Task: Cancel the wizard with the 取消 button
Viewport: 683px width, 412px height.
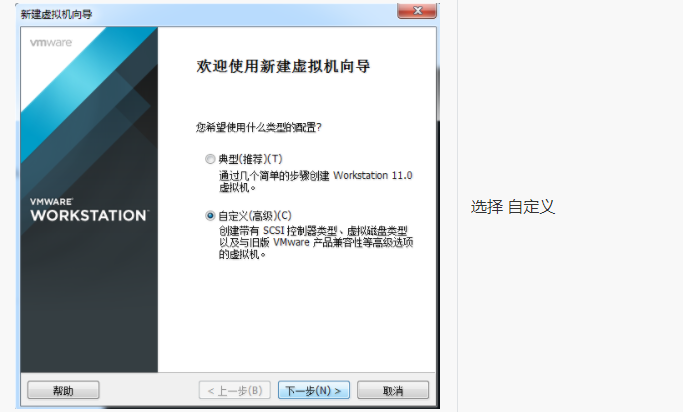Action: point(393,390)
